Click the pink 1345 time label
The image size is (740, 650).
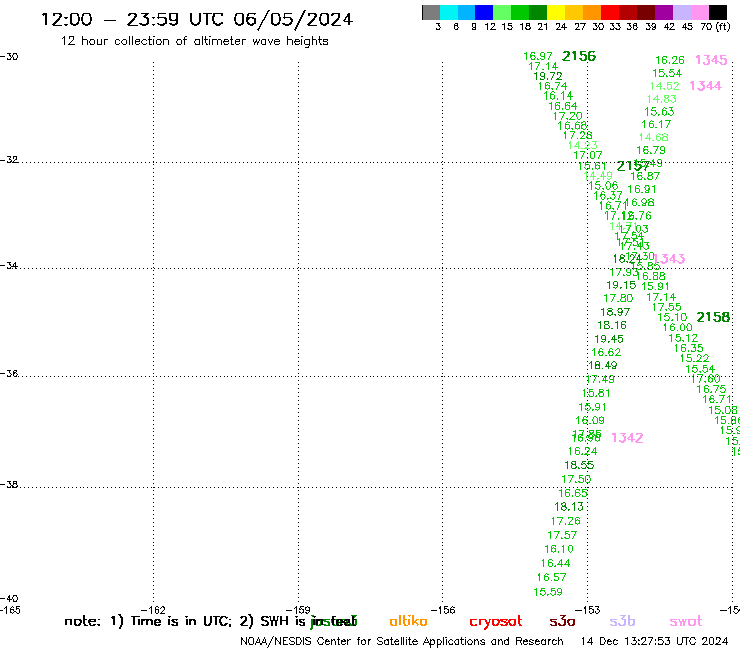click(711, 60)
